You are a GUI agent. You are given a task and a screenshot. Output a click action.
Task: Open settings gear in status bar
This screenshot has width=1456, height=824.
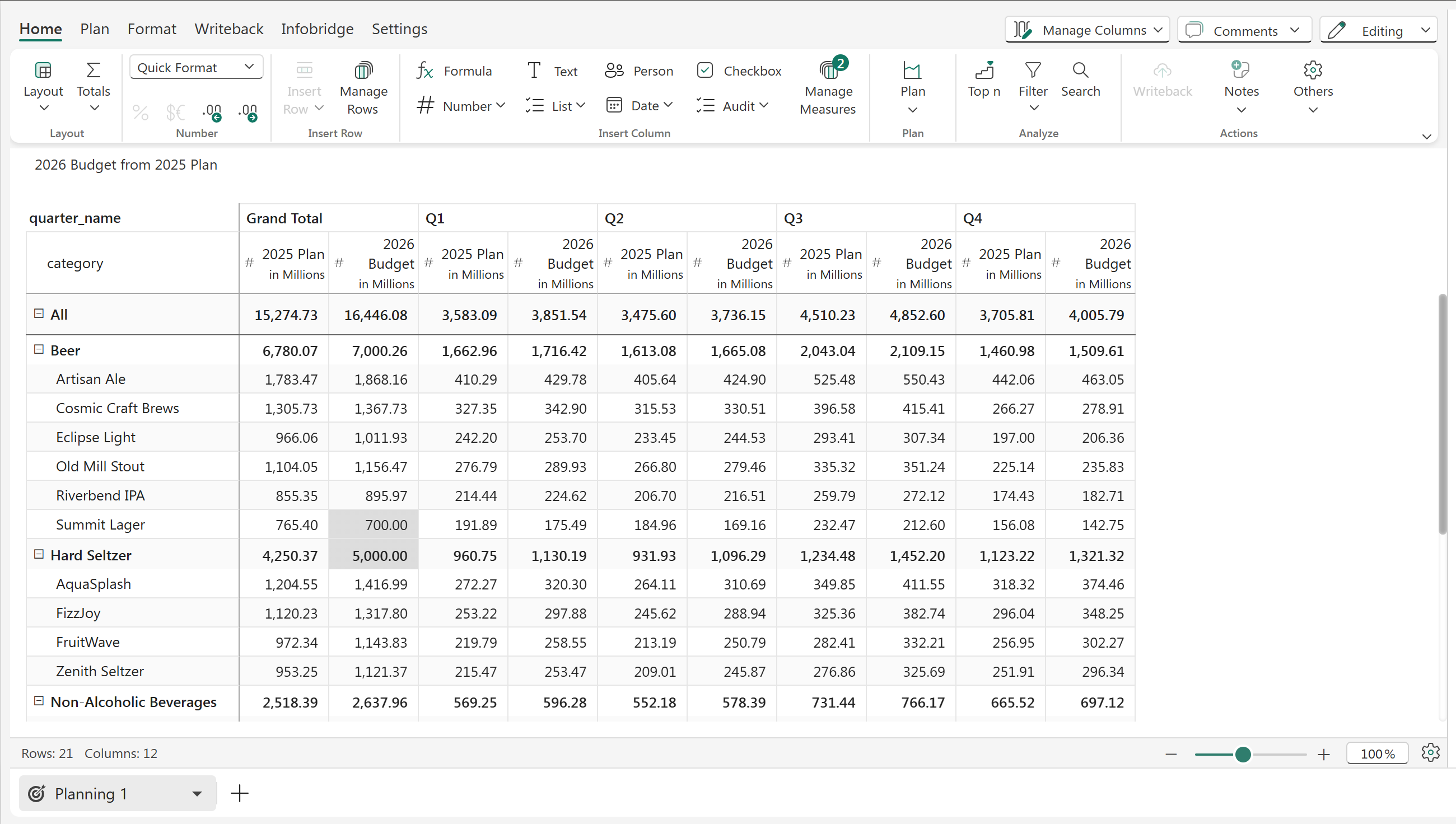(x=1430, y=753)
